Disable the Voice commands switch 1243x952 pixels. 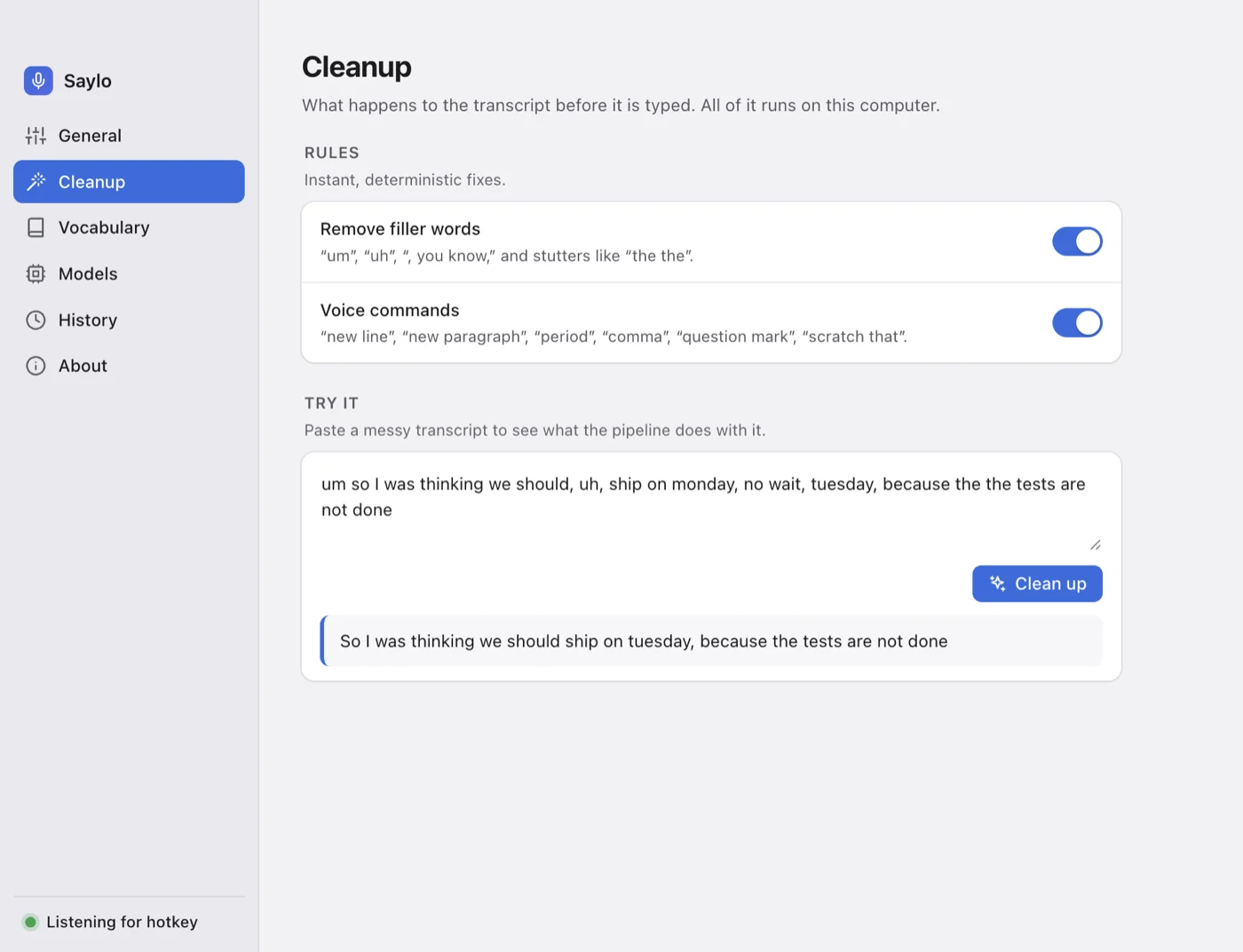1077,322
